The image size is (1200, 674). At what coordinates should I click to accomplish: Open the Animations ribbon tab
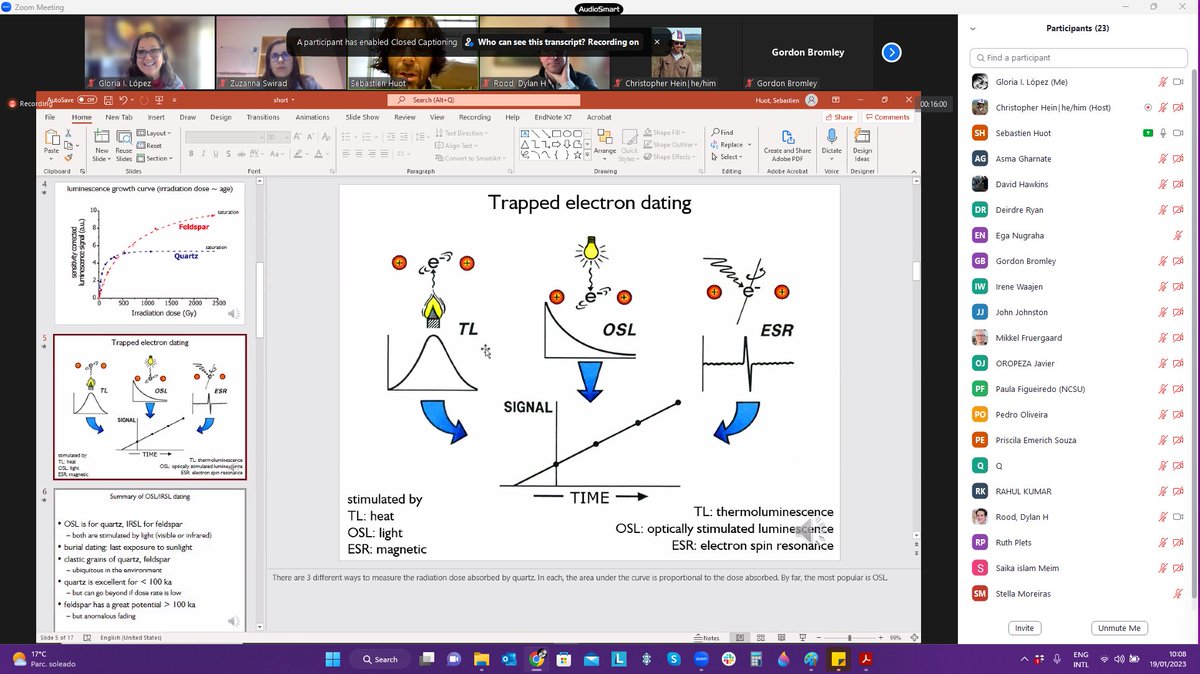pyautogui.click(x=312, y=117)
